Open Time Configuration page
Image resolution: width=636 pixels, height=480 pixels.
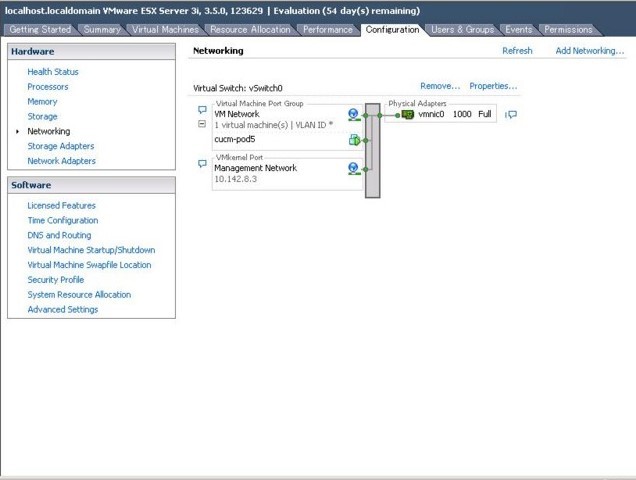click(x=63, y=220)
